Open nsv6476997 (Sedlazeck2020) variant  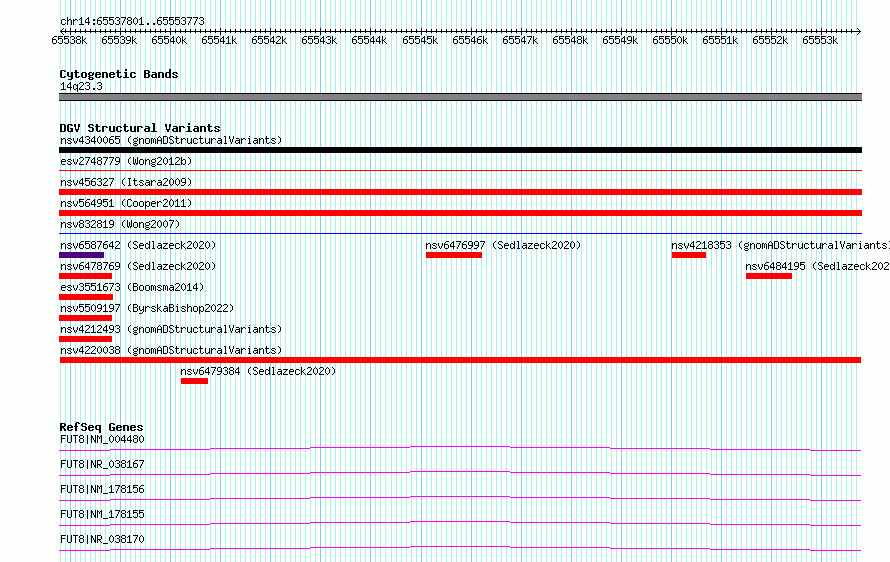point(503,245)
